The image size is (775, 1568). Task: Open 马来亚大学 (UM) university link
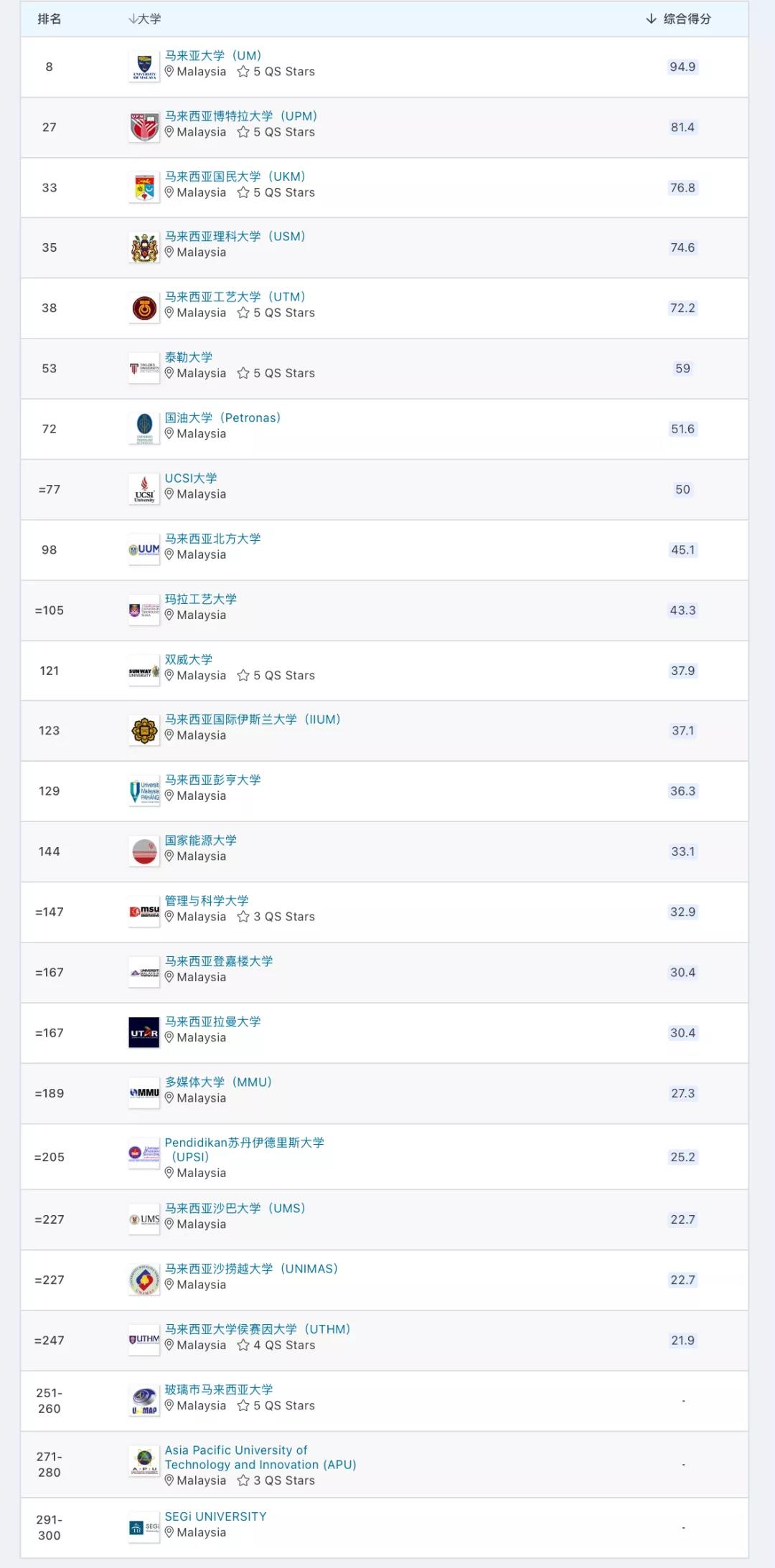[x=213, y=55]
